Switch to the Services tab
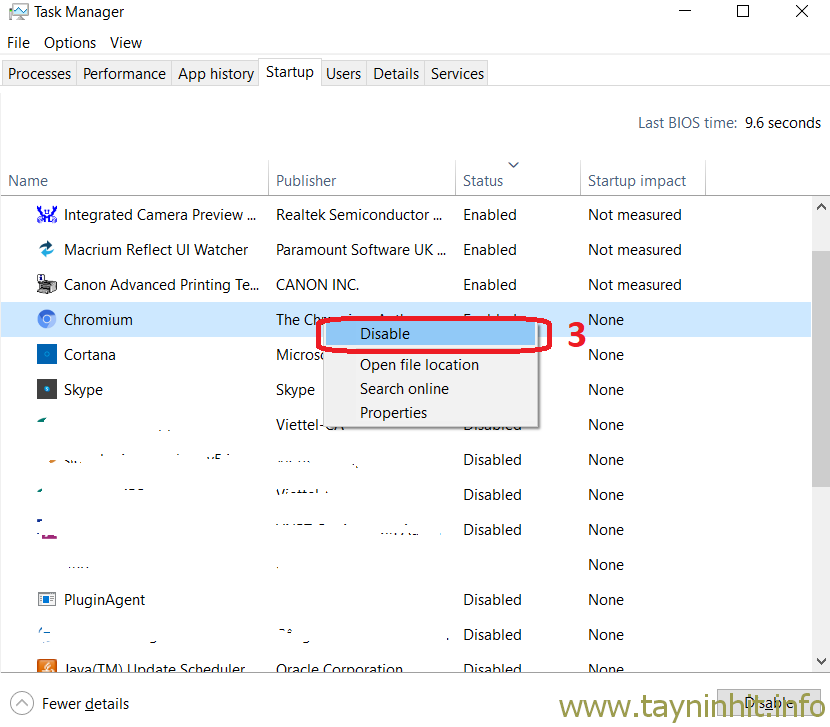The image size is (830, 727). [457, 74]
